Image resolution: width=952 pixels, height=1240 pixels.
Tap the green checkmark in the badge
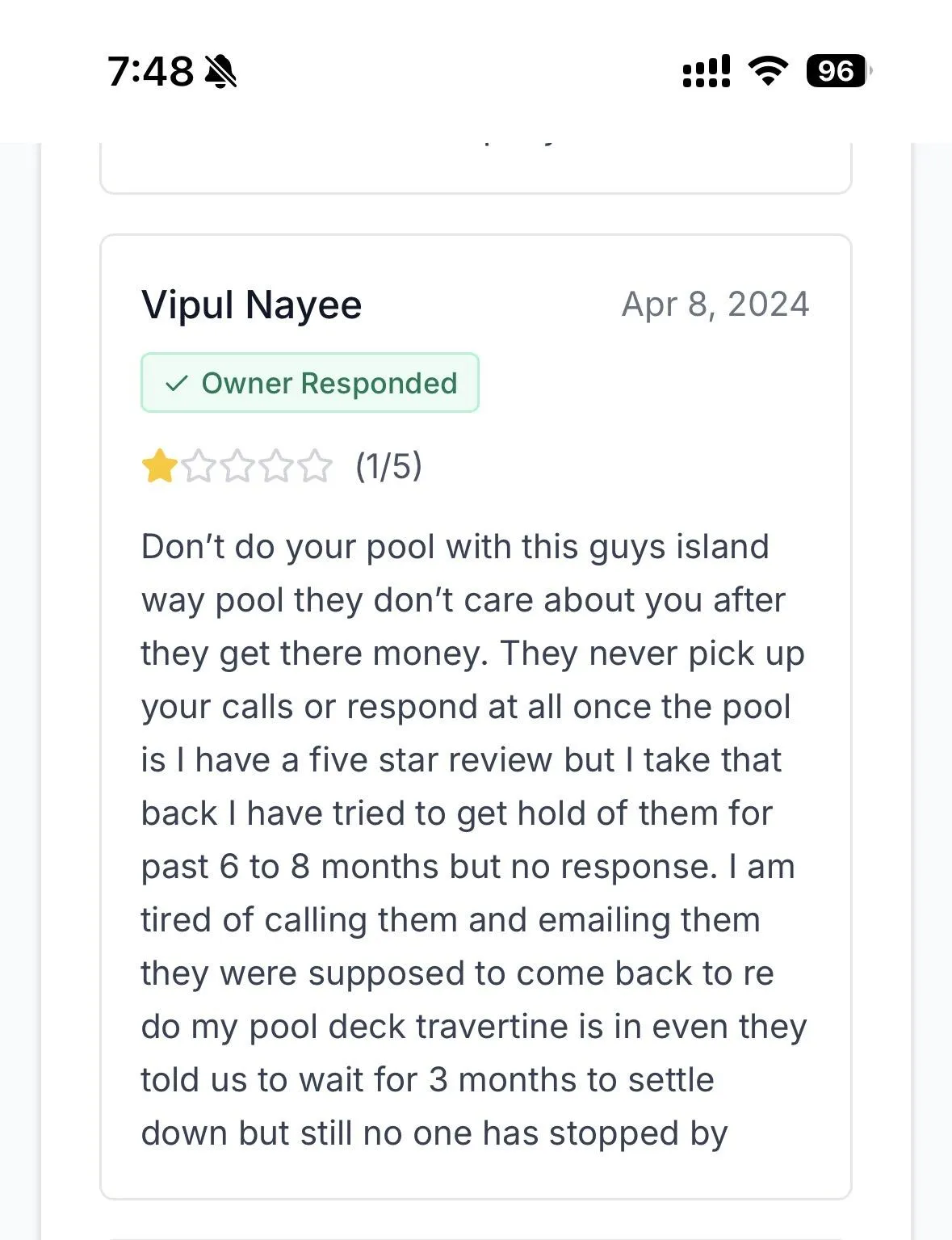coord(177,383)
